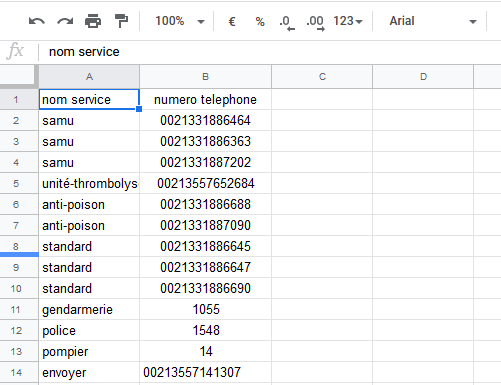
Task: Format as currency with euro icon
Action: coord(232,22)
